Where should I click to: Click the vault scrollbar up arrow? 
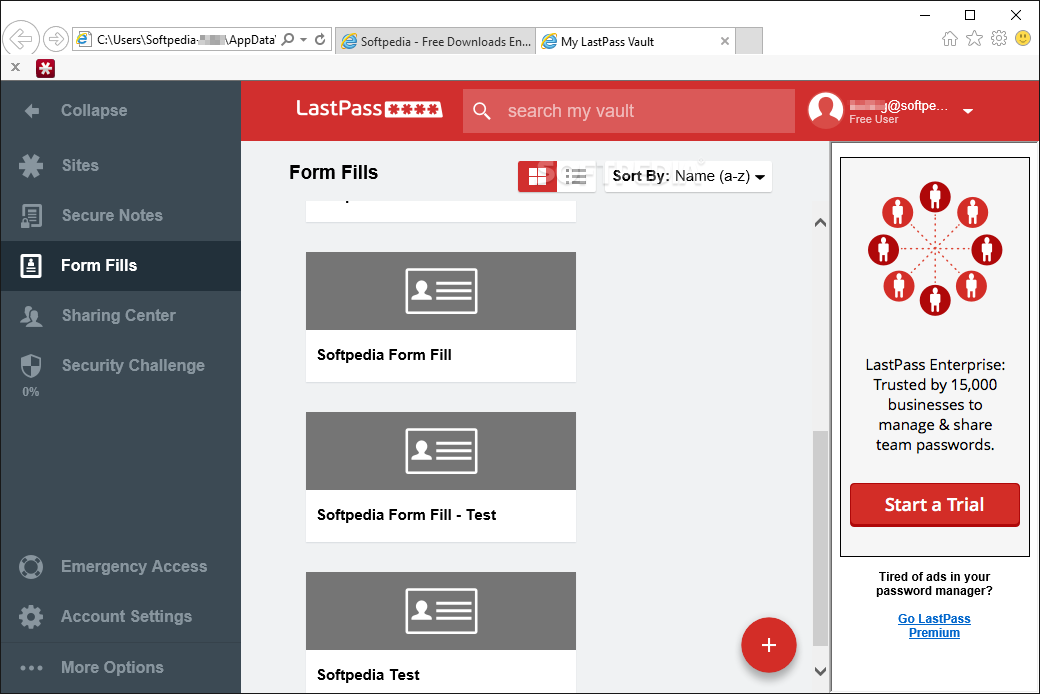coord(820,223)
